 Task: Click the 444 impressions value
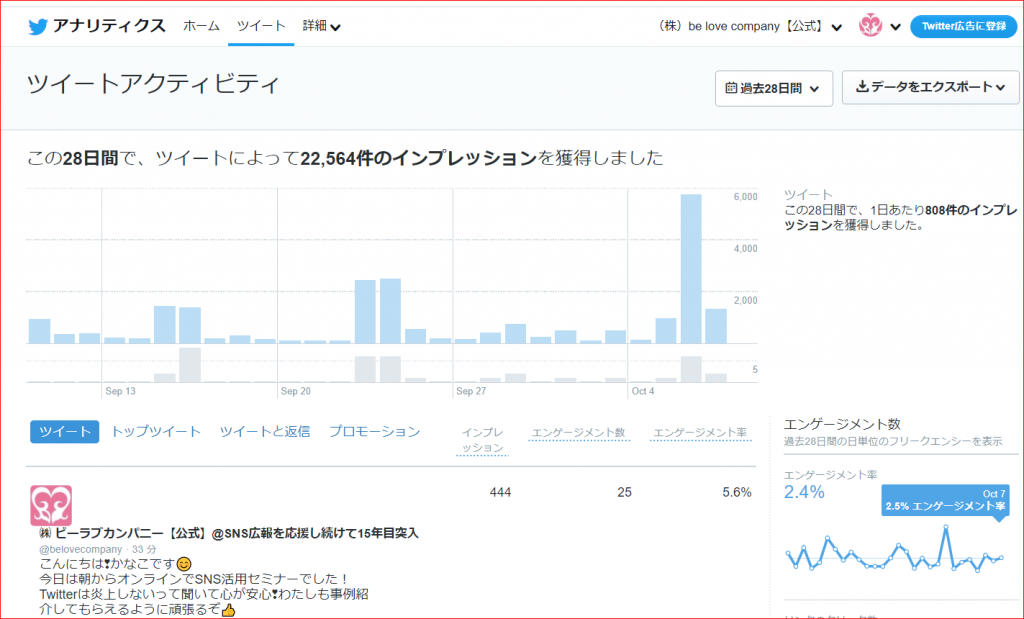pyautogui.click(x=500, y=492)
